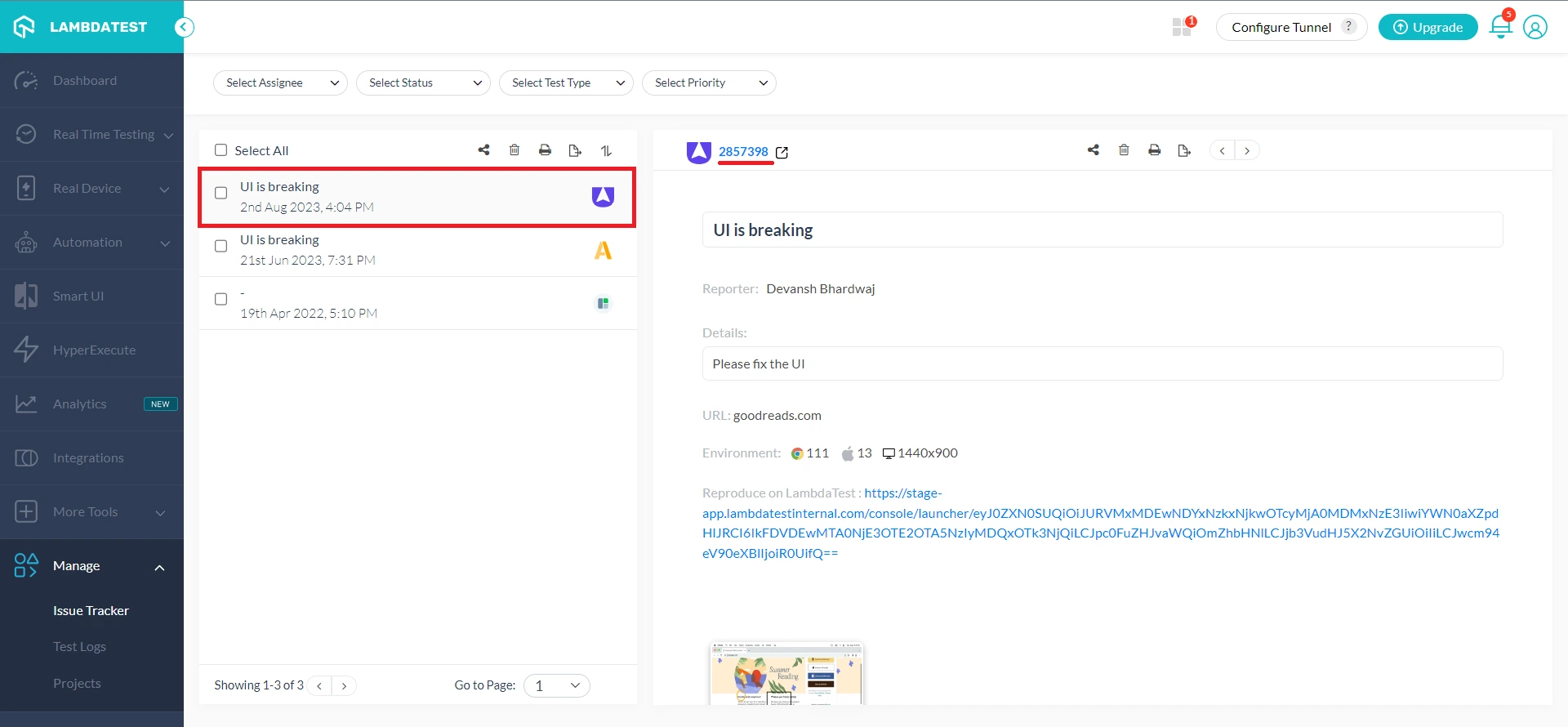Print the issue from details panel
This screenshot has height=727, width=1568.
pos(1154,150)
